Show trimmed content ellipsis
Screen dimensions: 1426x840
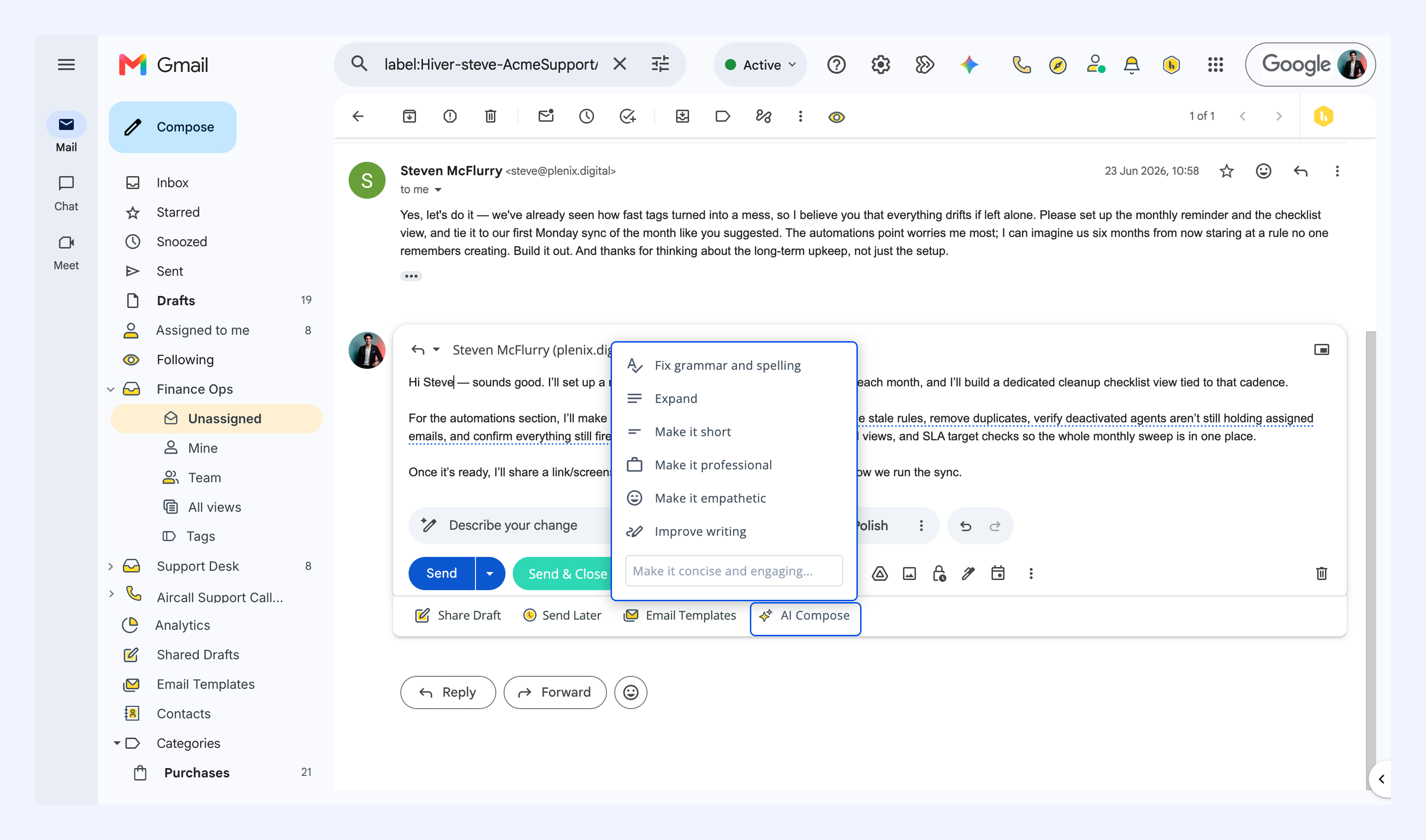(411, 276)
